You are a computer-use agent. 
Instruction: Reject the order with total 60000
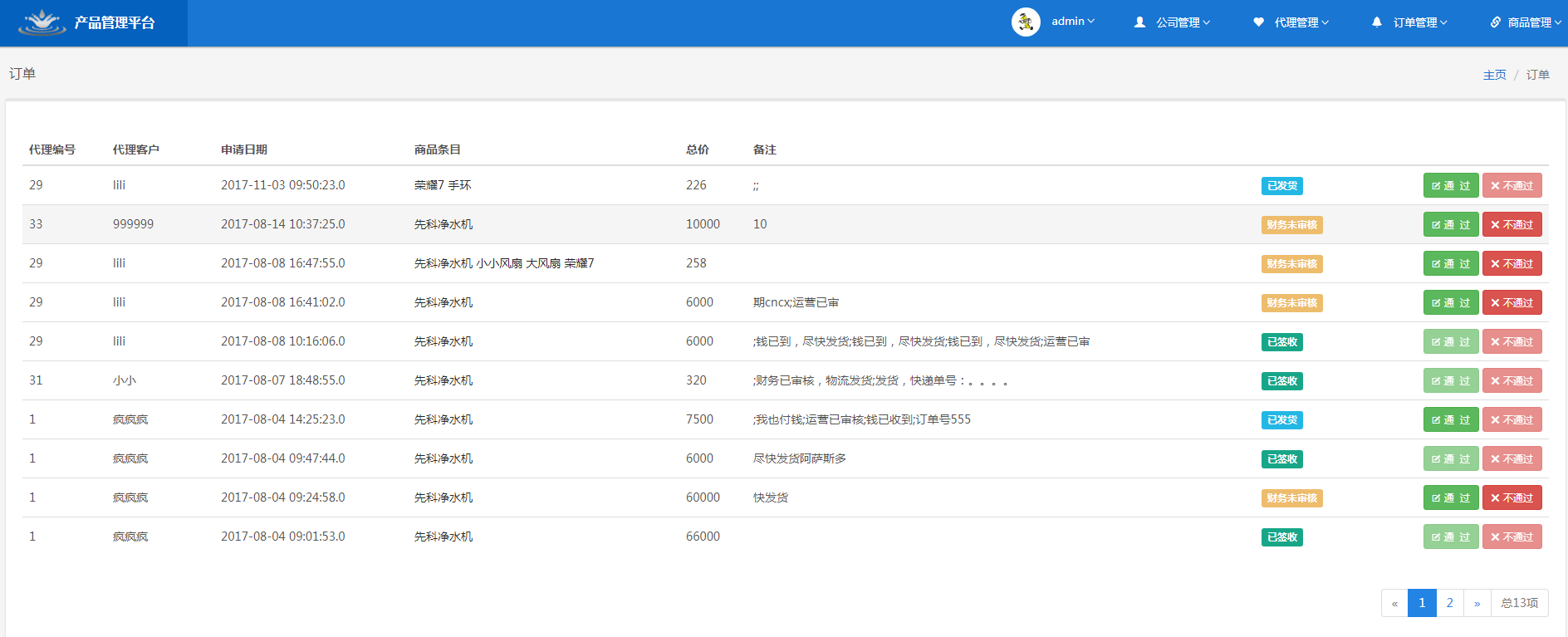pos(1512,498)
